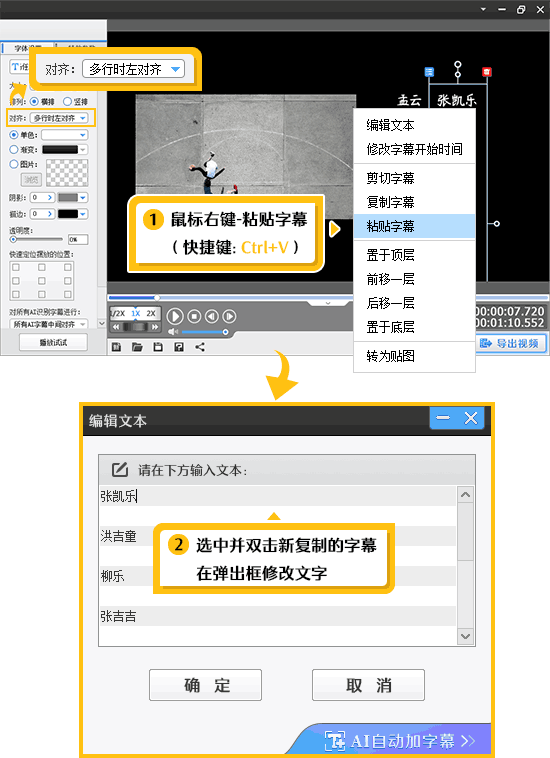This screenshot has height=758, width=550.
Task: Click the 透明度 opacity slider
Action: [x=36, y=239]
